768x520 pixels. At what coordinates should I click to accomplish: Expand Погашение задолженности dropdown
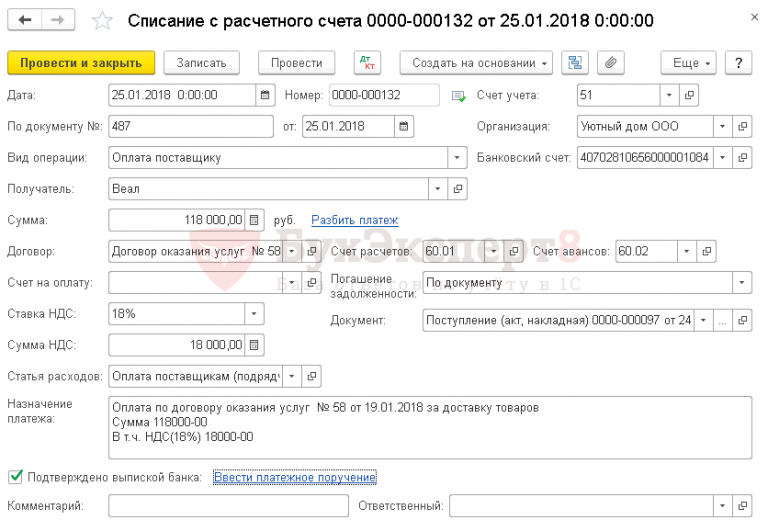point(742,283)
